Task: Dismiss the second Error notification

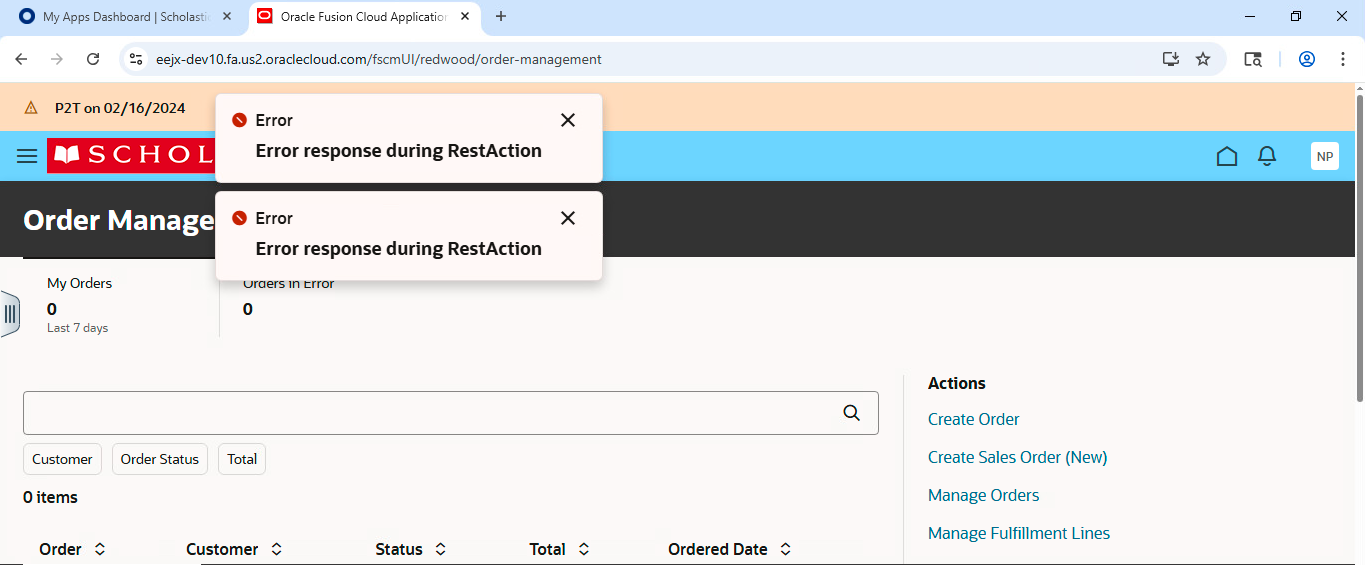Action: pyautogui.click(x=568, y=218)
